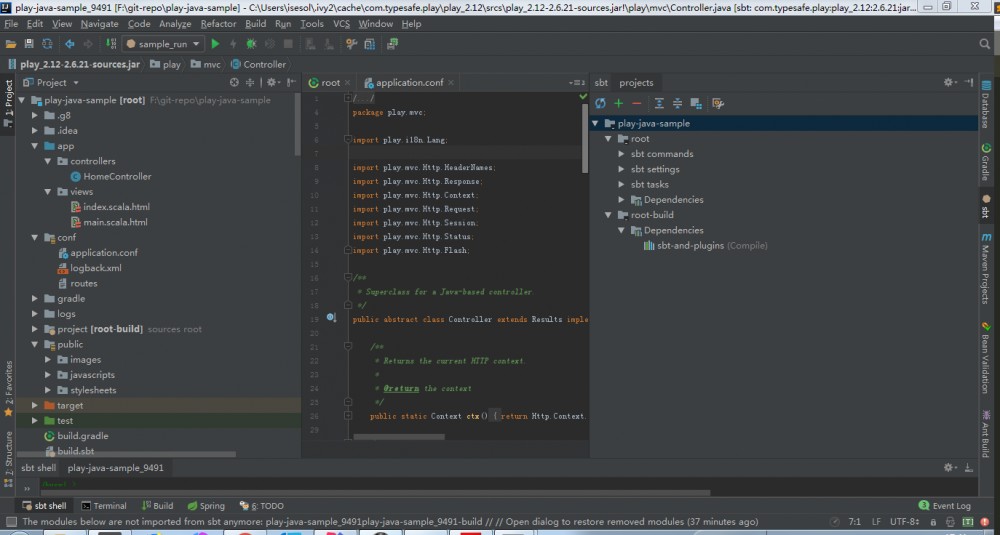The height and width of the screenshot is (535, 1000).
Task: Switch to the application.conf editor tab
Action: click(409, 83)
